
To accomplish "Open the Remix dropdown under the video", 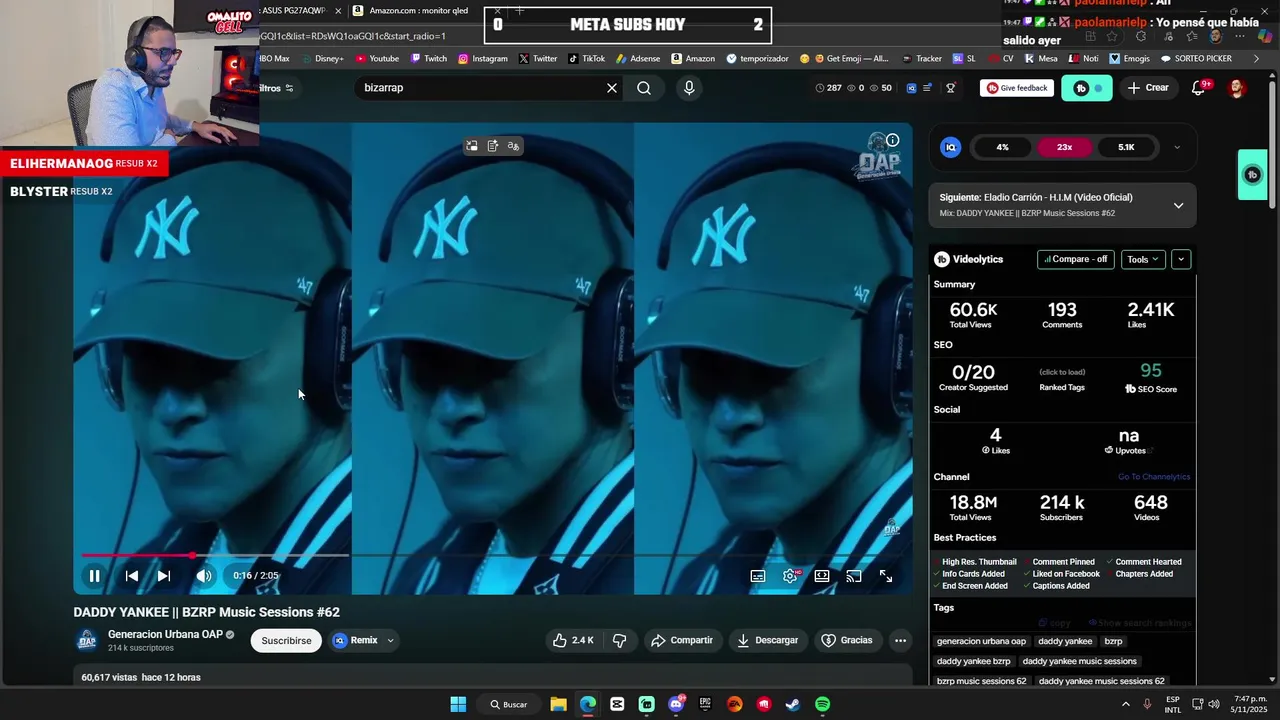I will pos(364,640).
